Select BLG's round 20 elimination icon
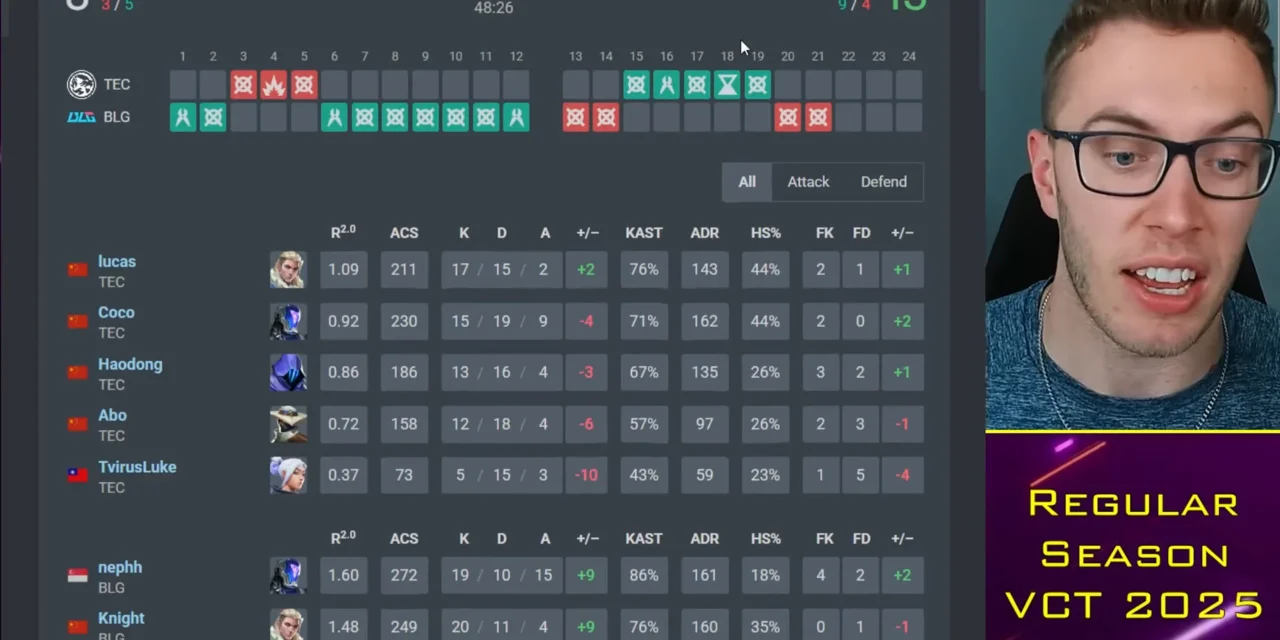The image size is (1280, 640). (788, 118)
